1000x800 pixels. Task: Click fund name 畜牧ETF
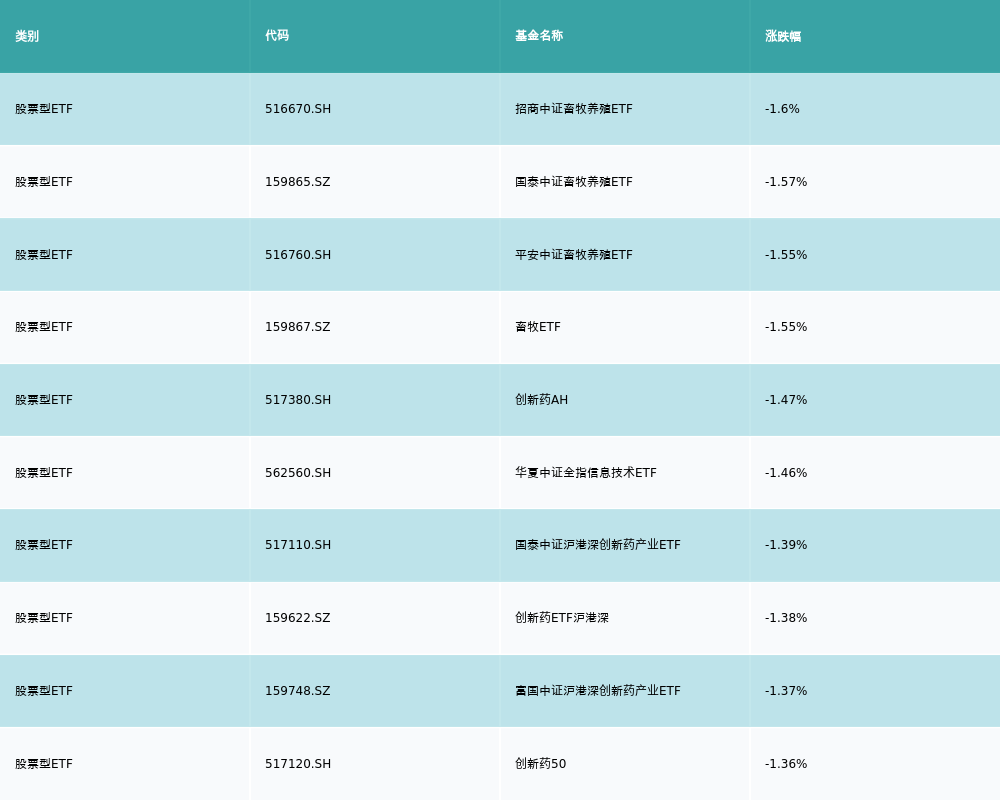[x=538, y=327]
